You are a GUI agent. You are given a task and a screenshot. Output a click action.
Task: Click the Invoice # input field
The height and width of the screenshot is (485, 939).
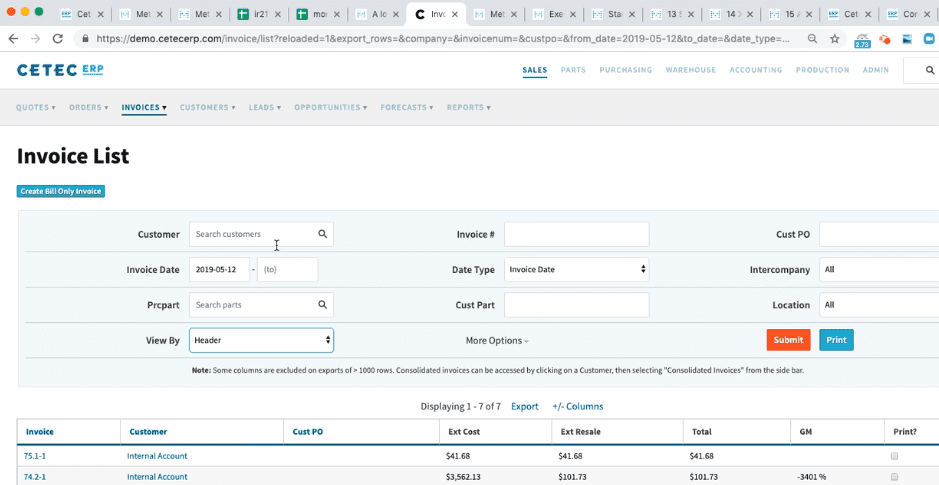pyautogui.click(x=577, y=234)
